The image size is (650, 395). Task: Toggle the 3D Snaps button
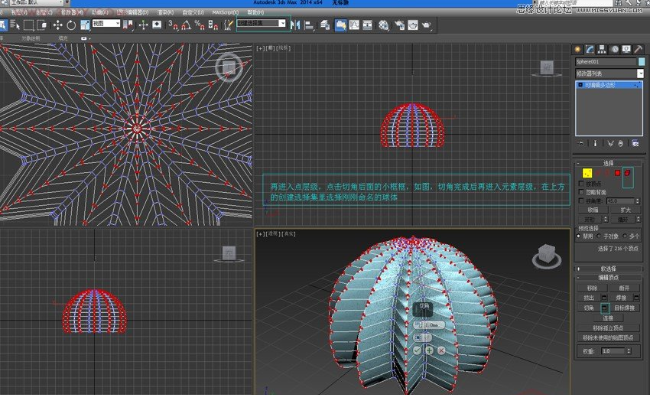click(173, 25)
